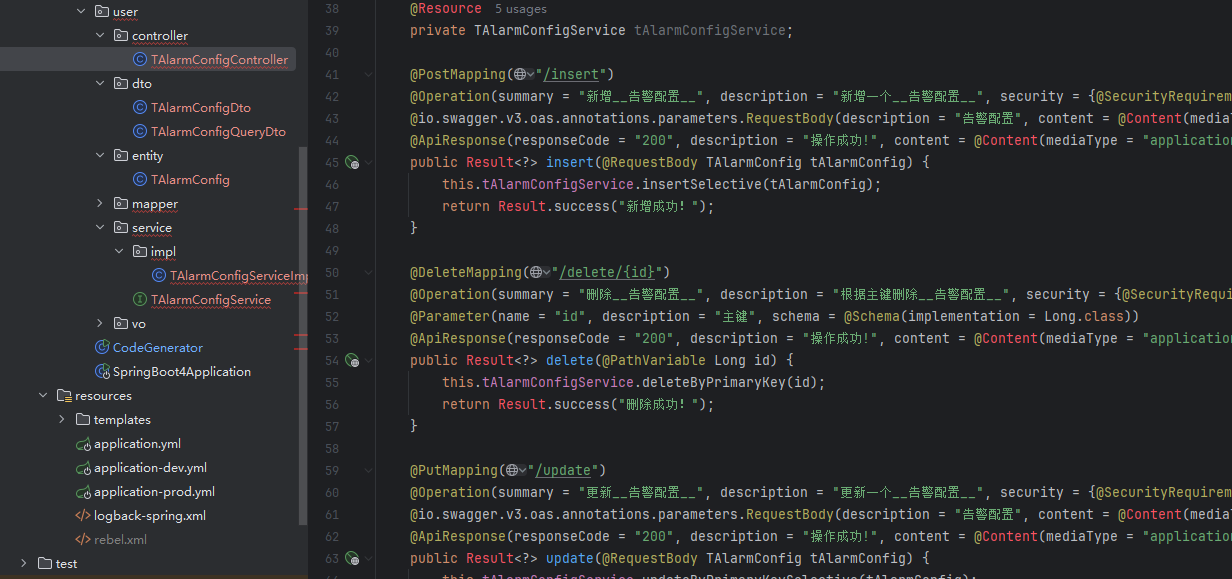1232x579 pixels.
Task: Click the TAlarmConfigService interface icon
Action: click(140, 300)
